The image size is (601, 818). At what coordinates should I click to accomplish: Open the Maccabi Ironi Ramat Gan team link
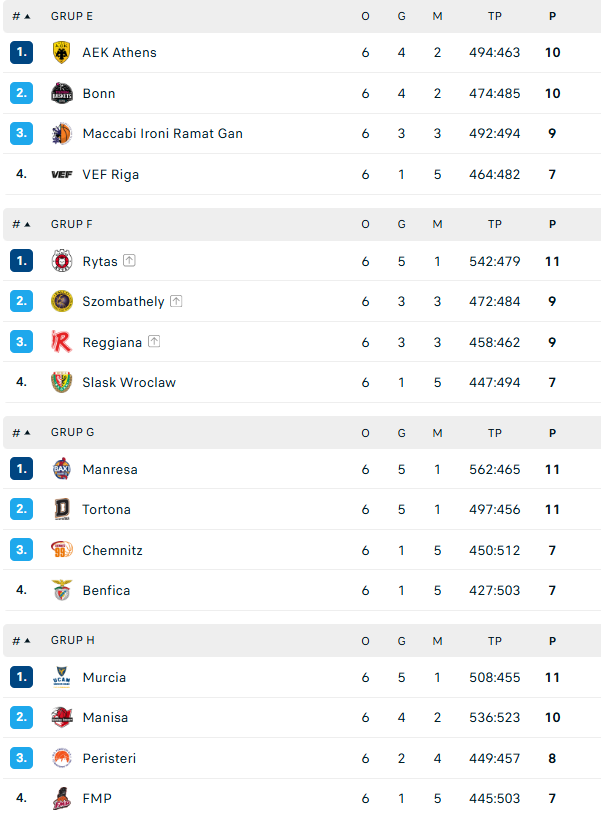tap(163, 134)
